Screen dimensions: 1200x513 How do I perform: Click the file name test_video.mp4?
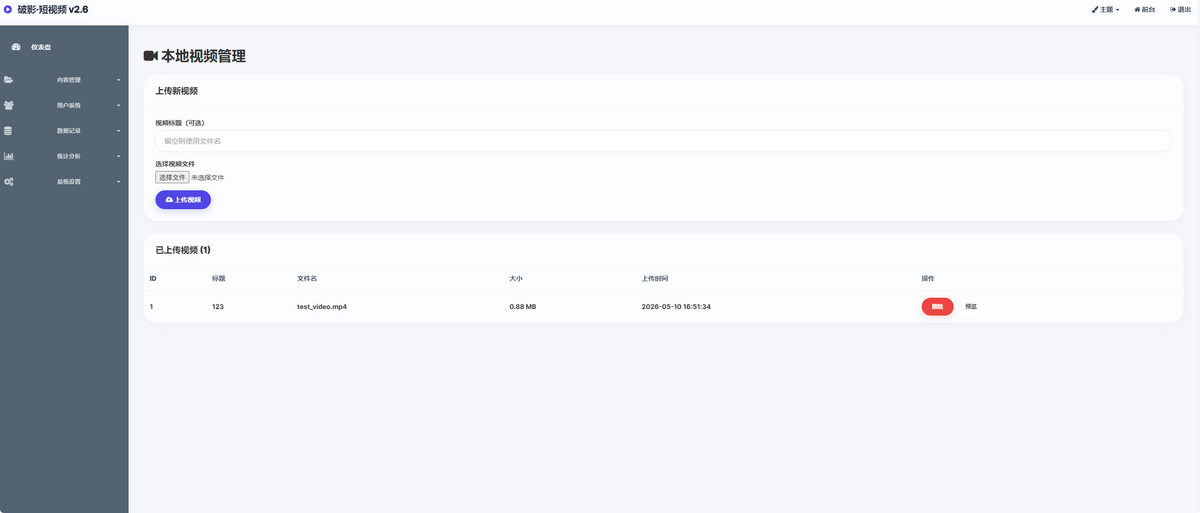pos(322,307)
